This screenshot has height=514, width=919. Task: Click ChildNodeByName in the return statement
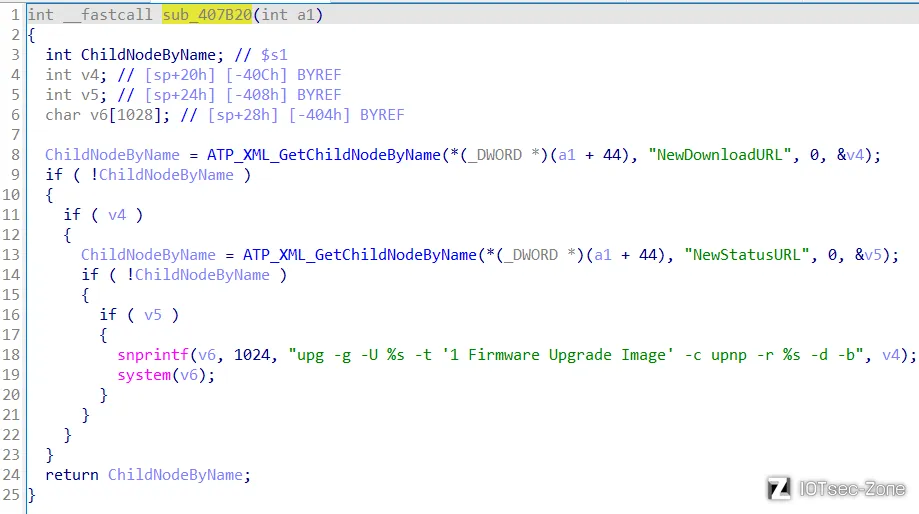pos(175,475)
